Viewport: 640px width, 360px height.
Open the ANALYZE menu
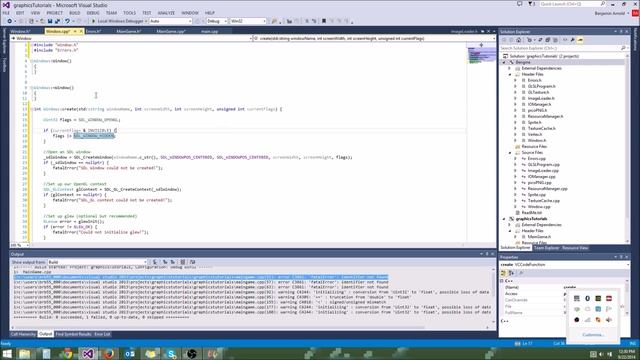pyautogui.click(x=166, y=13)
